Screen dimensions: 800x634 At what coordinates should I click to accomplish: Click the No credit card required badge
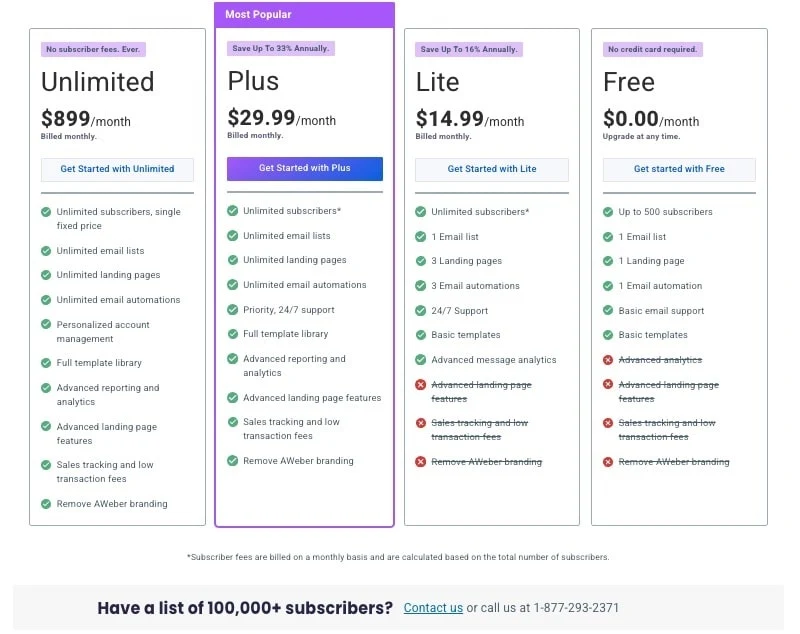(653, 49)
